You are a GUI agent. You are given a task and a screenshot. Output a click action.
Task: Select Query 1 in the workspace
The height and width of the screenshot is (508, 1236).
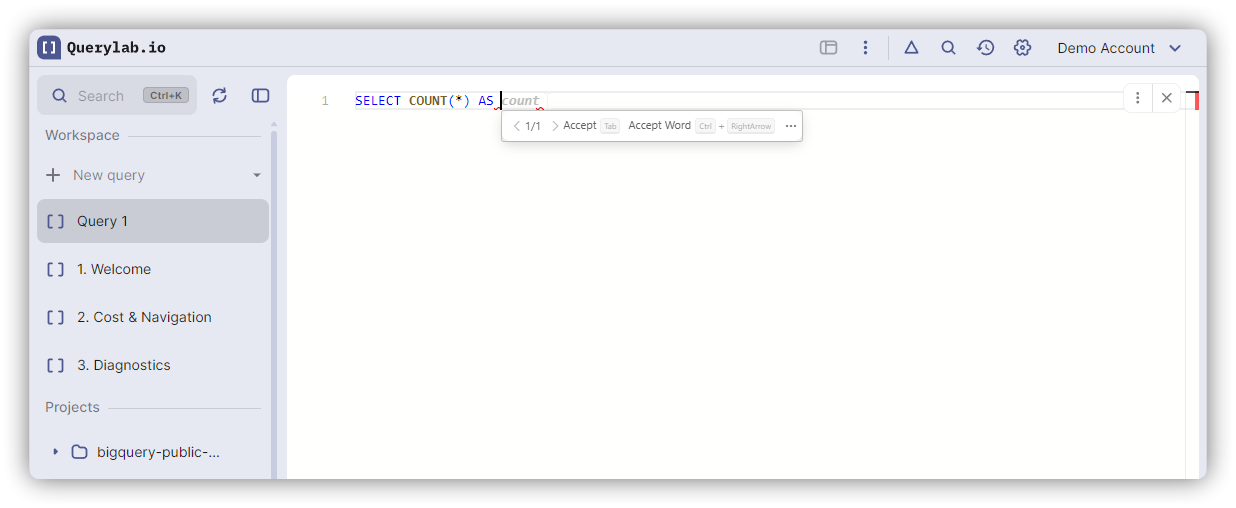tap(153, 221)
